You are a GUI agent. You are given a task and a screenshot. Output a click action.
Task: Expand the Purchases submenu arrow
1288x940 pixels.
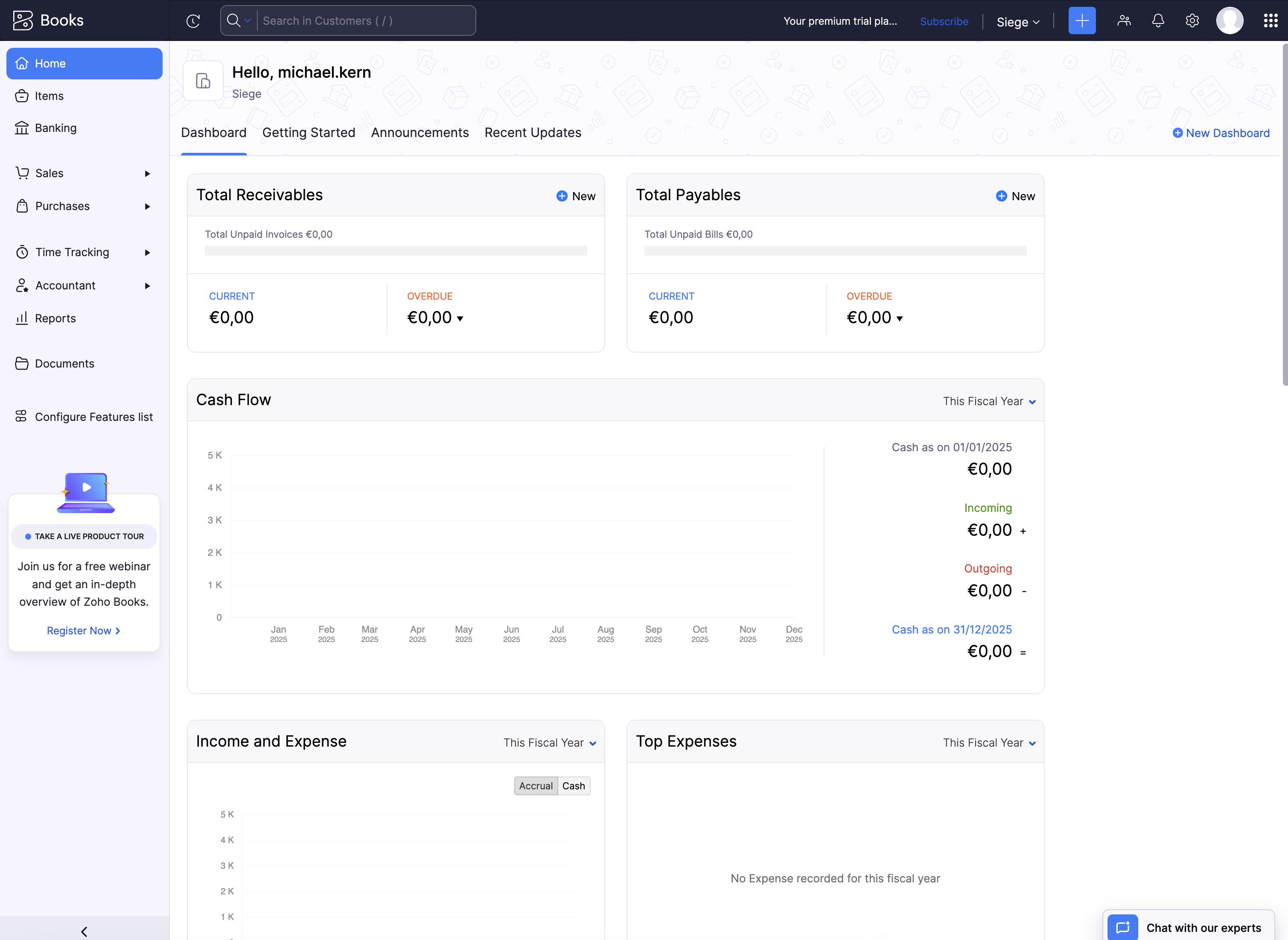pos(147,207)
